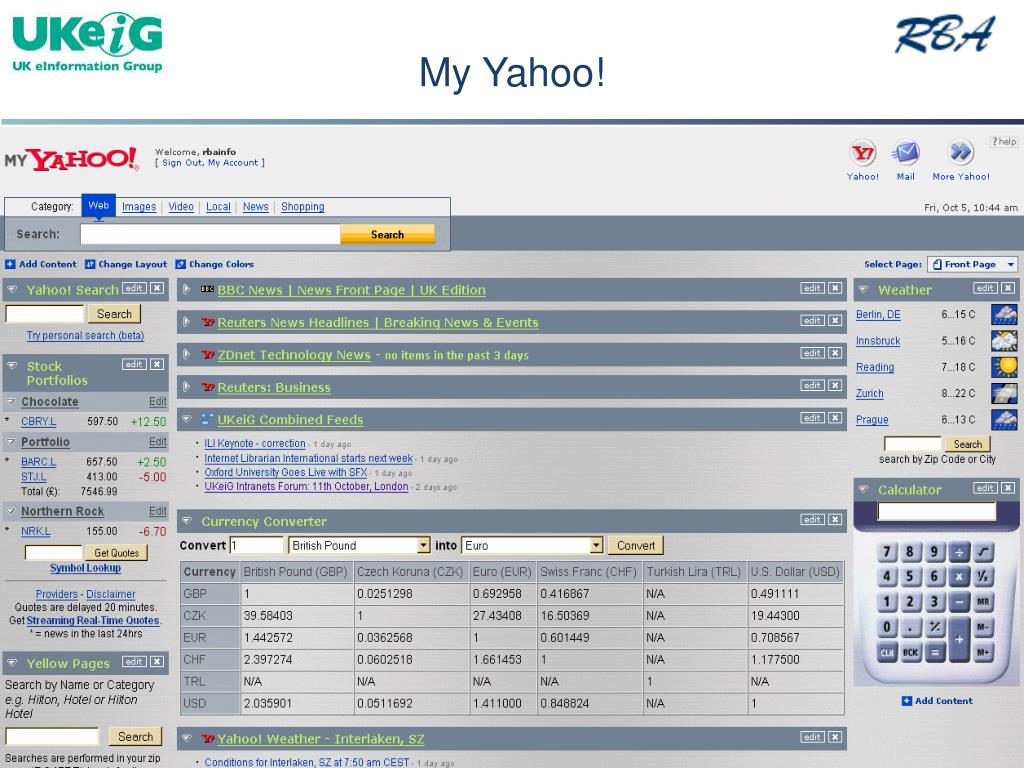Click the calculator plus key
The image size is (1024, 768).
pyautogui.click(x=959, y=639)
